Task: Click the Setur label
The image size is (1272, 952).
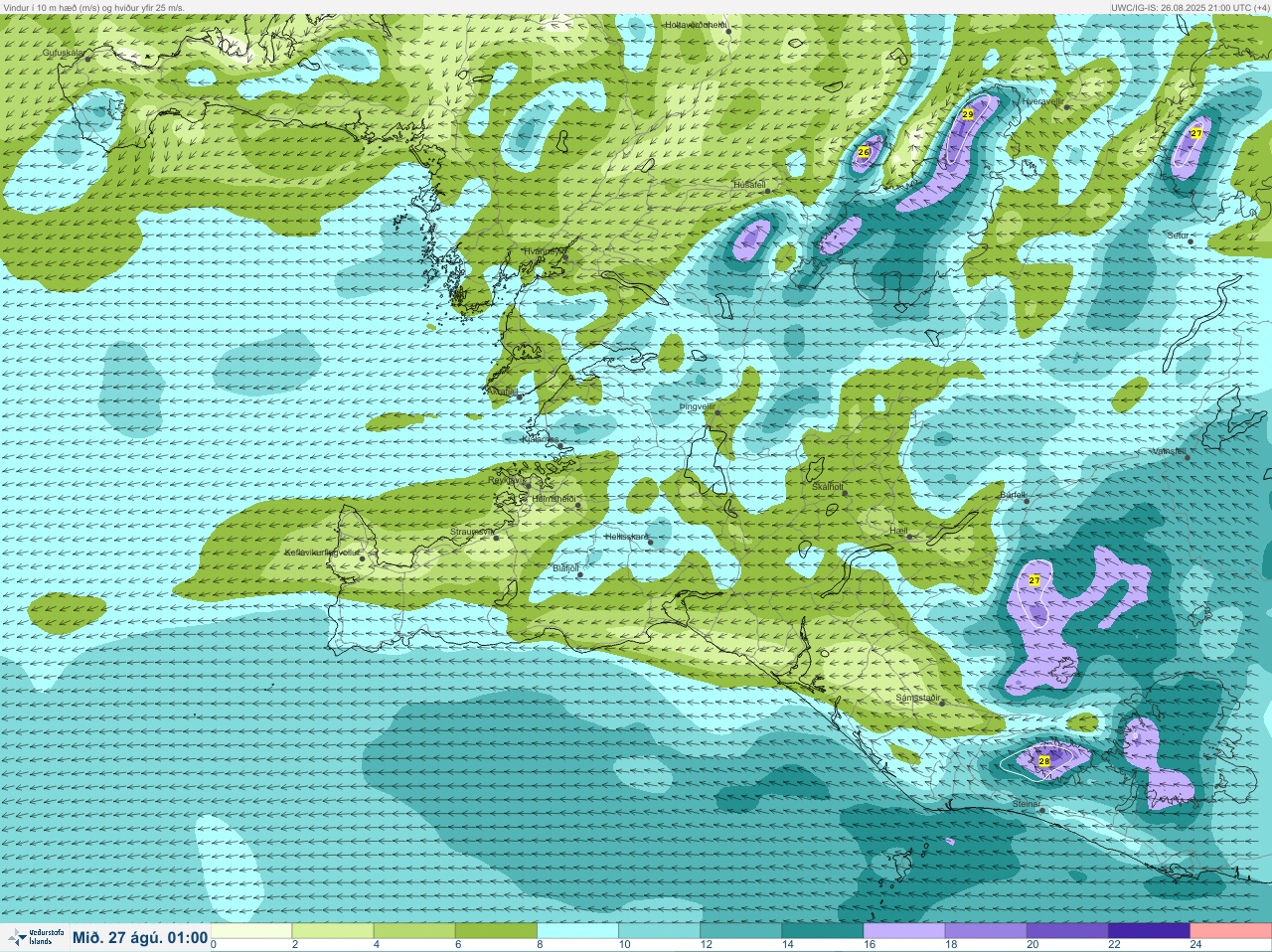Action: click(x=1179, y=236)
